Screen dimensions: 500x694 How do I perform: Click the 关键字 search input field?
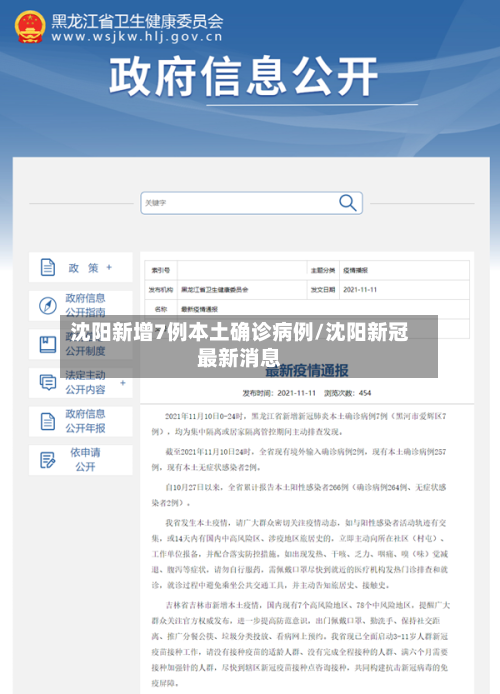[x=239, y=203]
